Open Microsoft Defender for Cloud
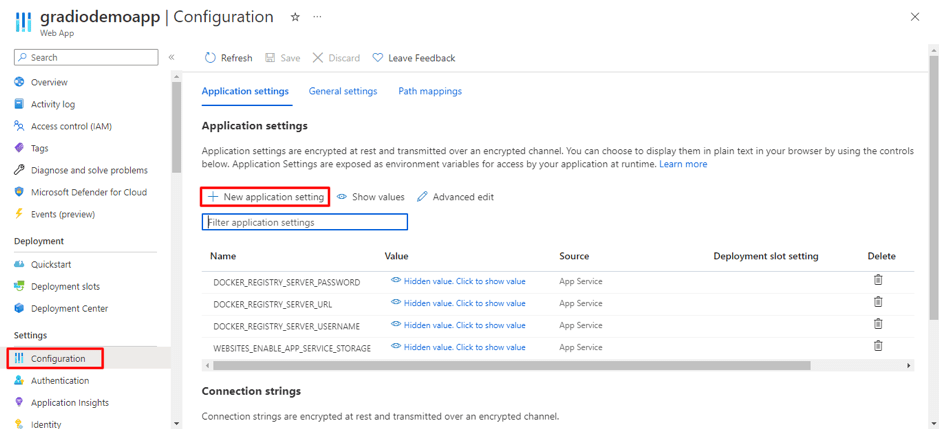This screenshot has width=939, height=429. pyautogui.click(x=88, y=192)
